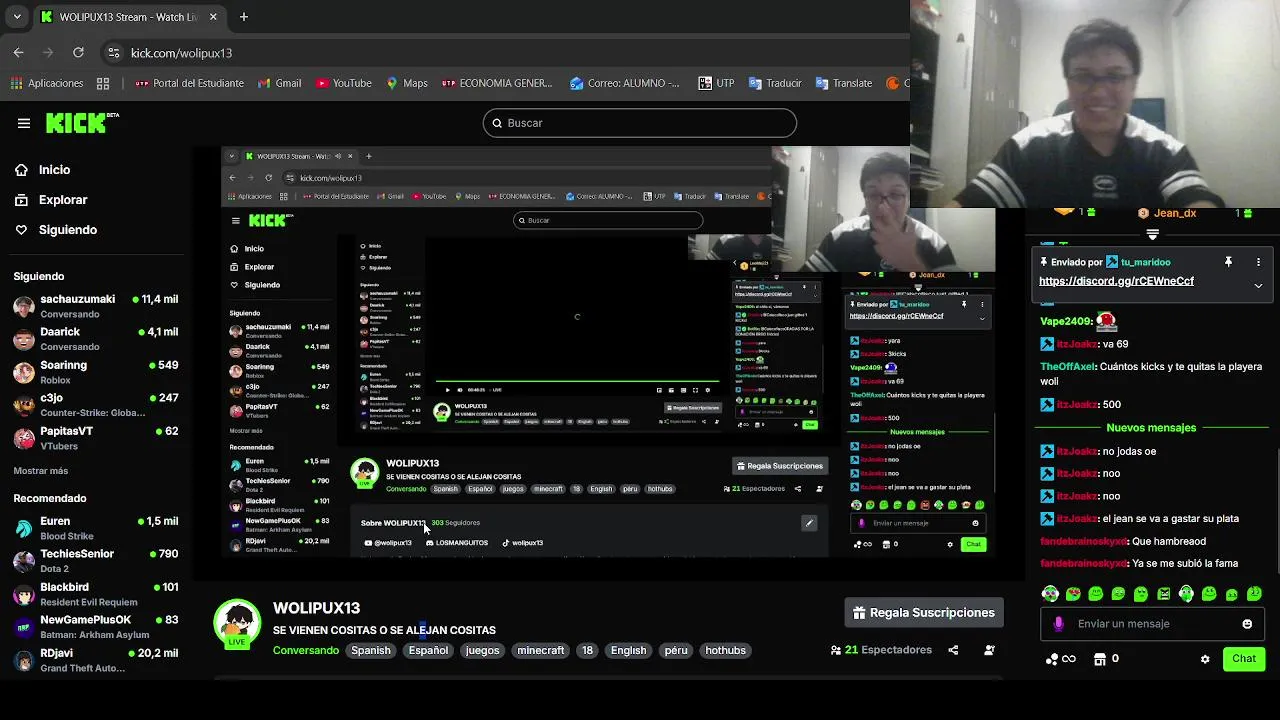Go back with the browser back arrow
1280x720 pixels.
(x=19, y=52)
